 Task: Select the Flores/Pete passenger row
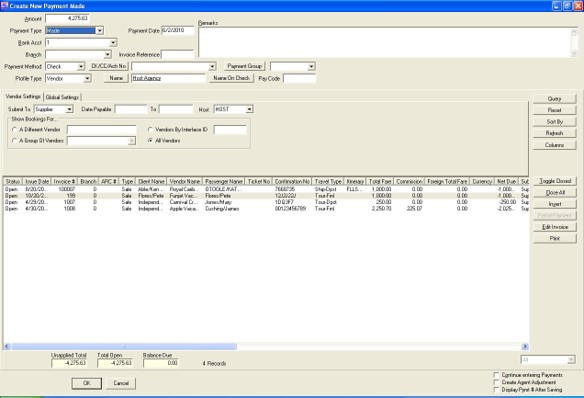click(266, 196)
